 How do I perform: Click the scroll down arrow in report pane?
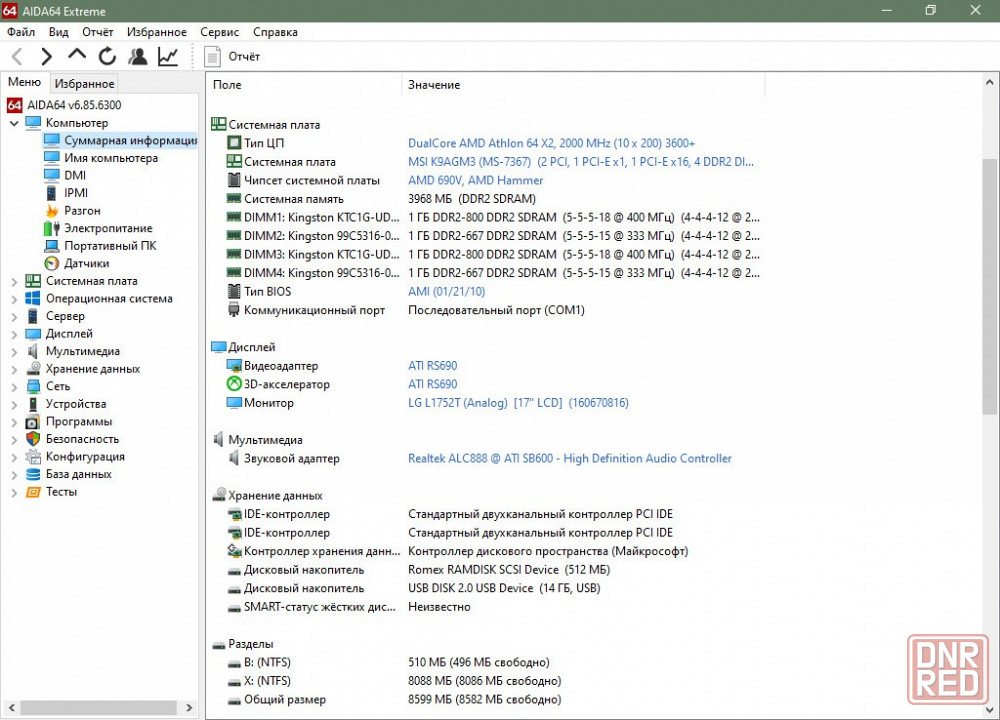pyautogui.click(x=989, y=709)
